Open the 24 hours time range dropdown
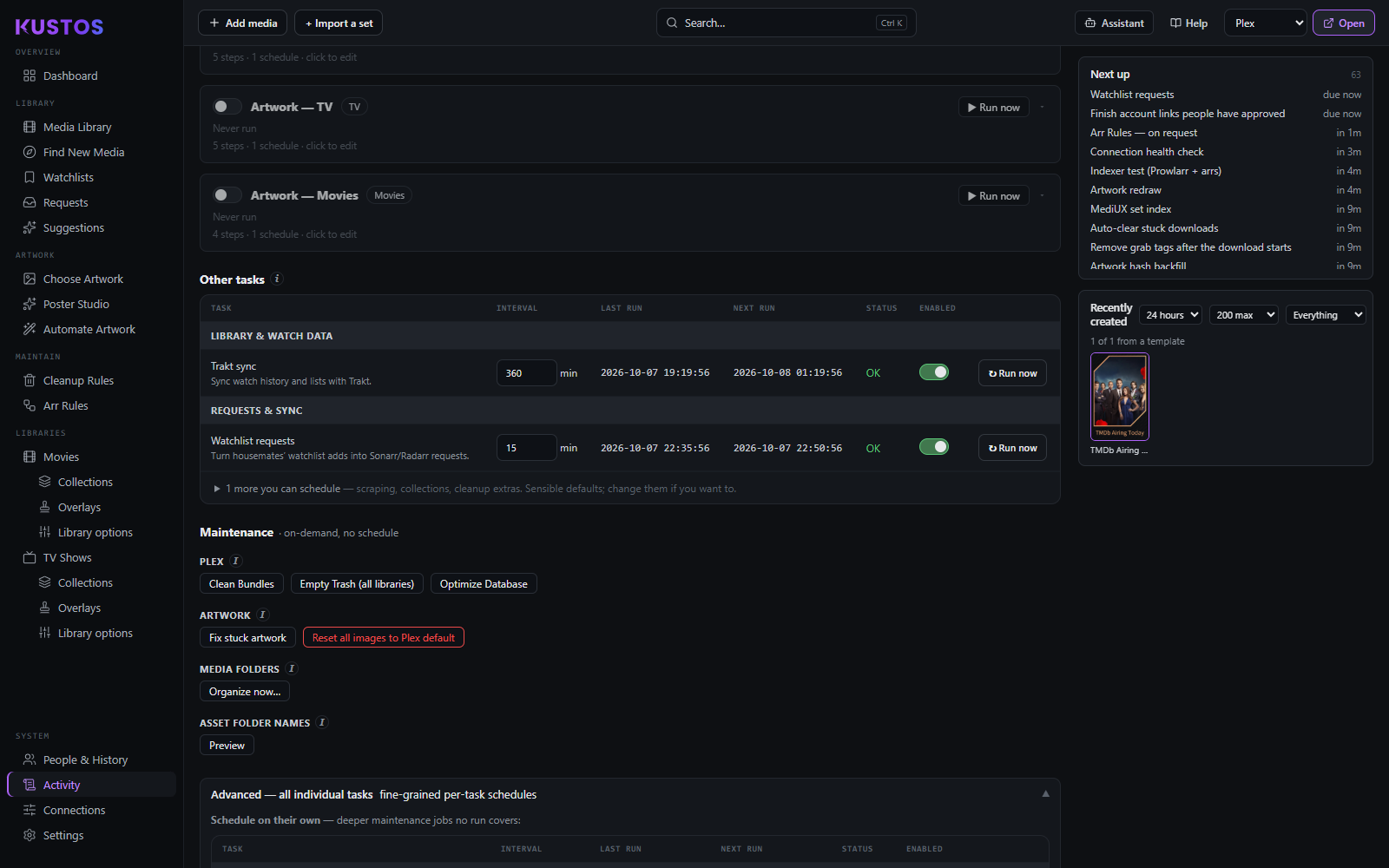Image resolution: width=1389 pixels, height=868 pixels. (1170, 315)
